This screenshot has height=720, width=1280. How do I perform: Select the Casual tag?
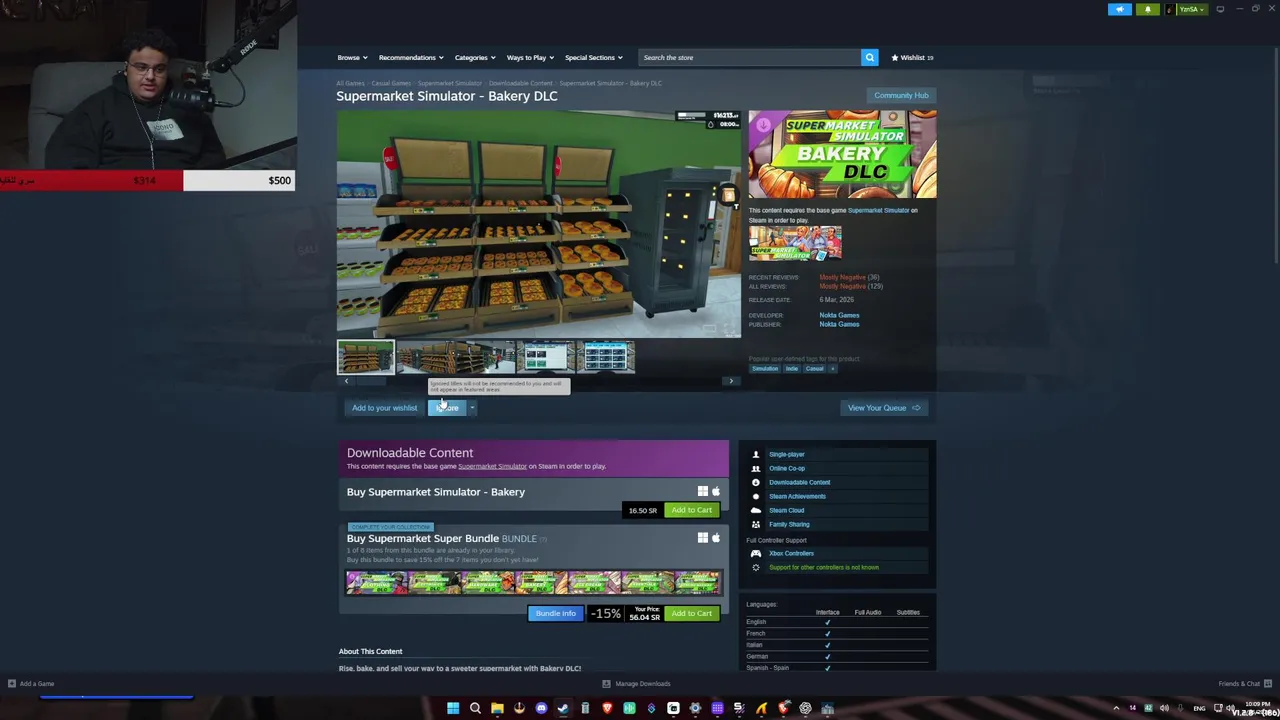[x=814, y=368]
